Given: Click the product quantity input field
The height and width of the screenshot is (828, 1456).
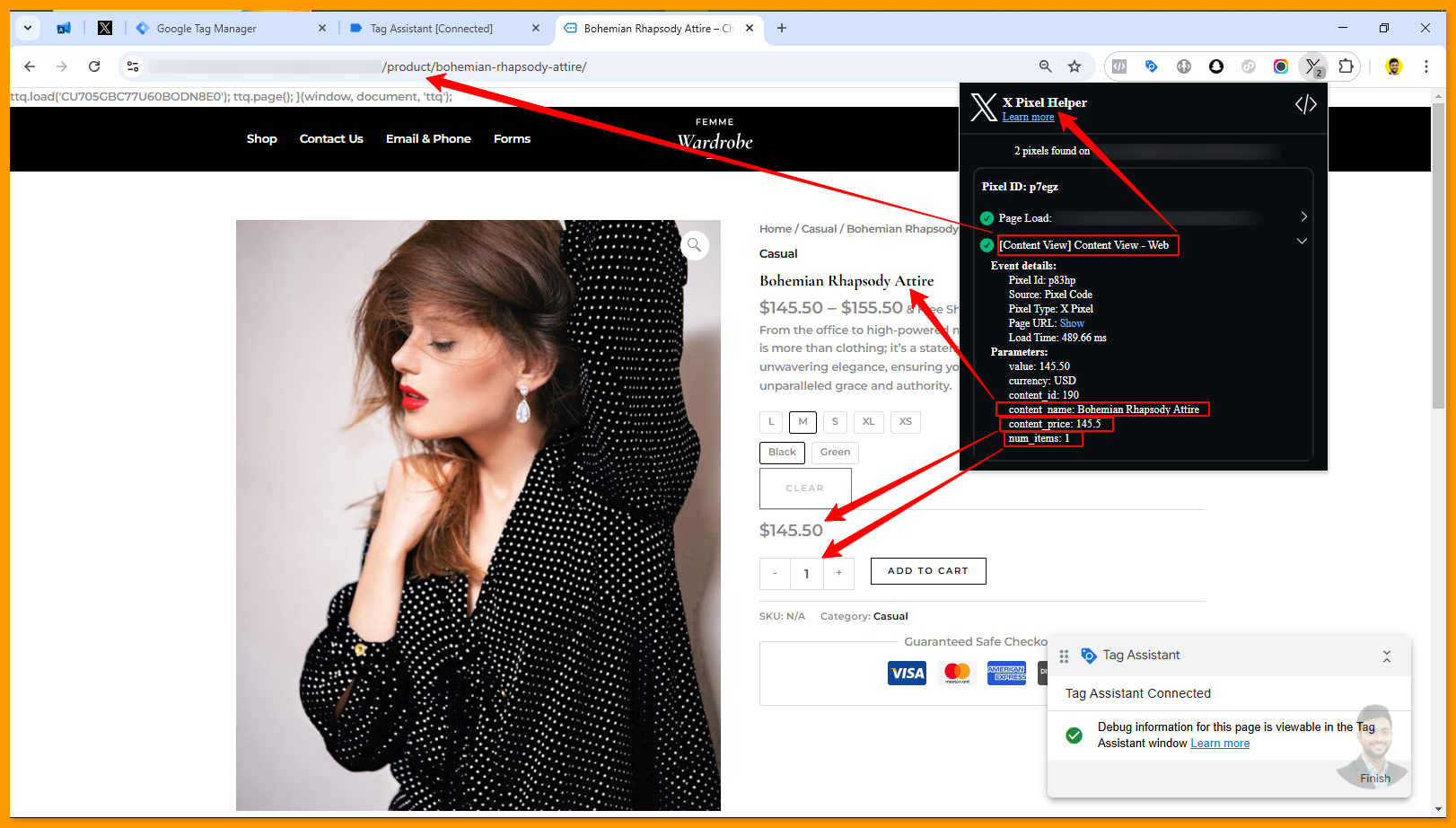Looking at the screenshot, I should pyautogui.click(x=806, y=574).
